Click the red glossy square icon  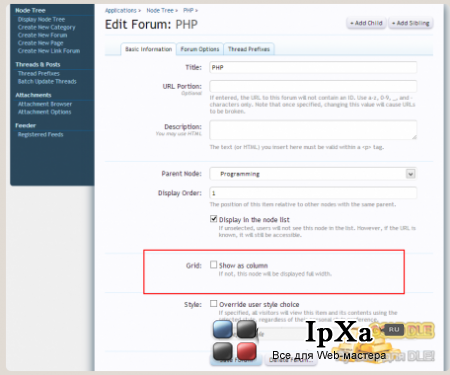pos(247,352)
